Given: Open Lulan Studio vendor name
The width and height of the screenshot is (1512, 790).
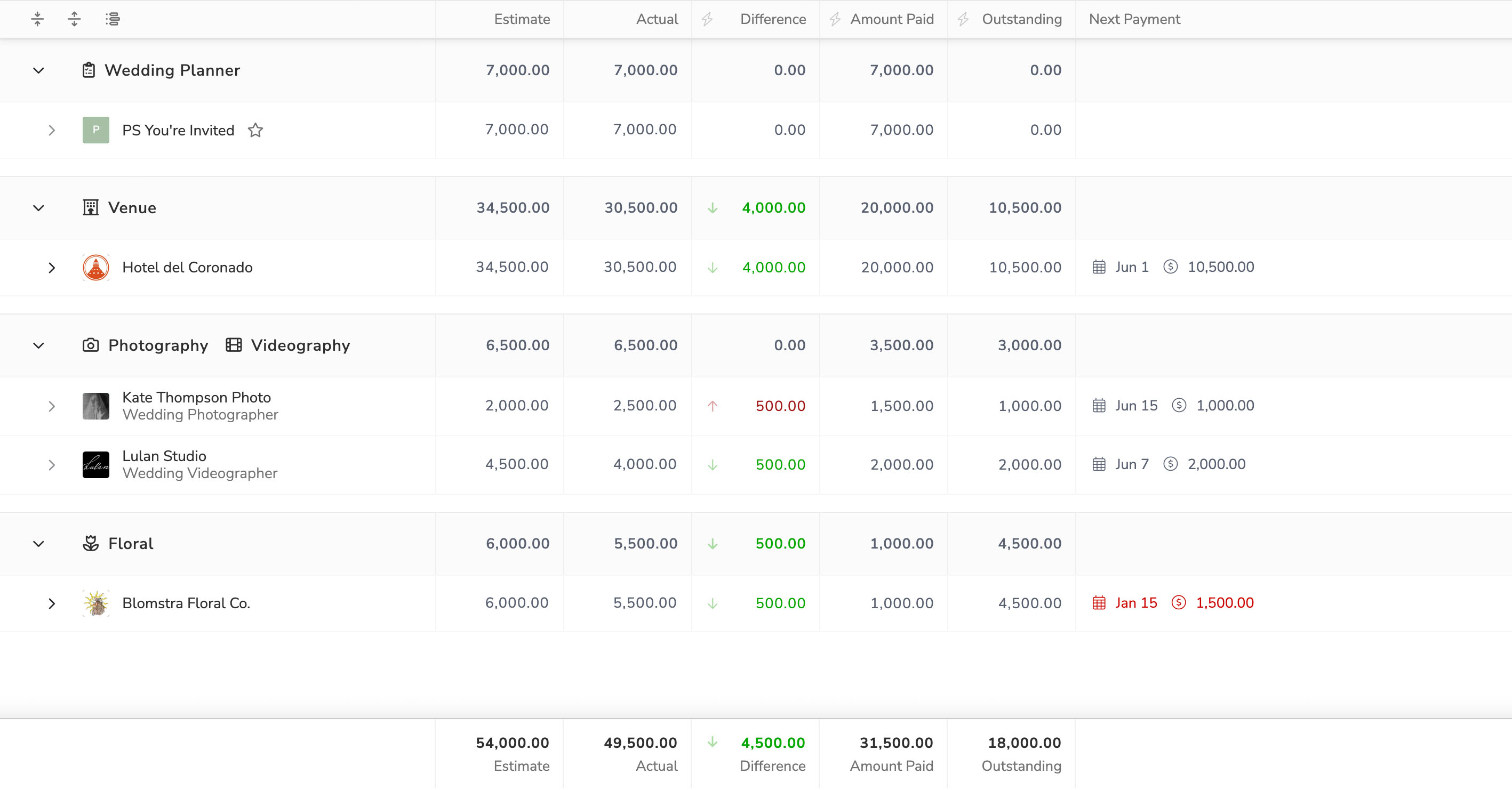Looking at the screenshot, I should point(164,456).
